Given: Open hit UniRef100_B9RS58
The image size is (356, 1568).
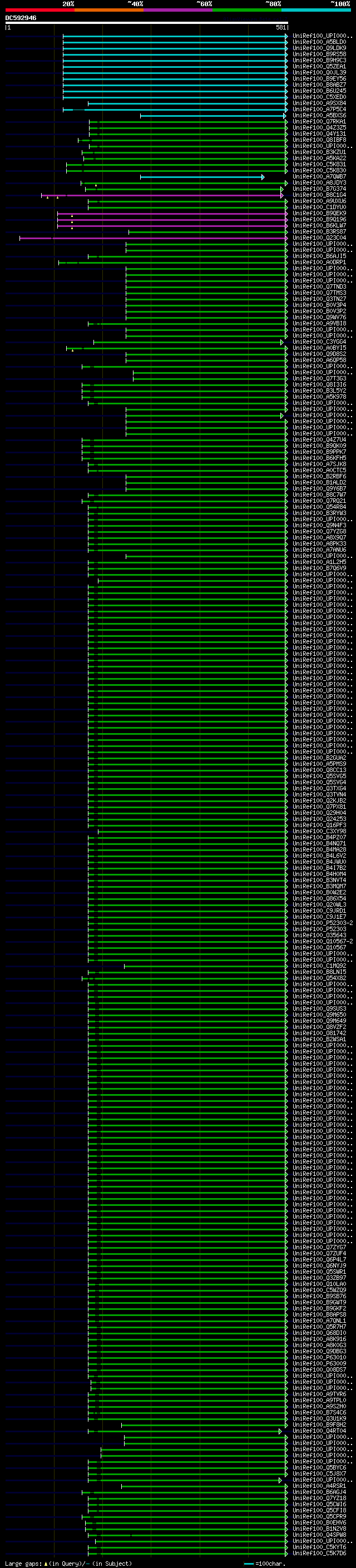Looking at the screenshot, I should [x=319, y=55].
